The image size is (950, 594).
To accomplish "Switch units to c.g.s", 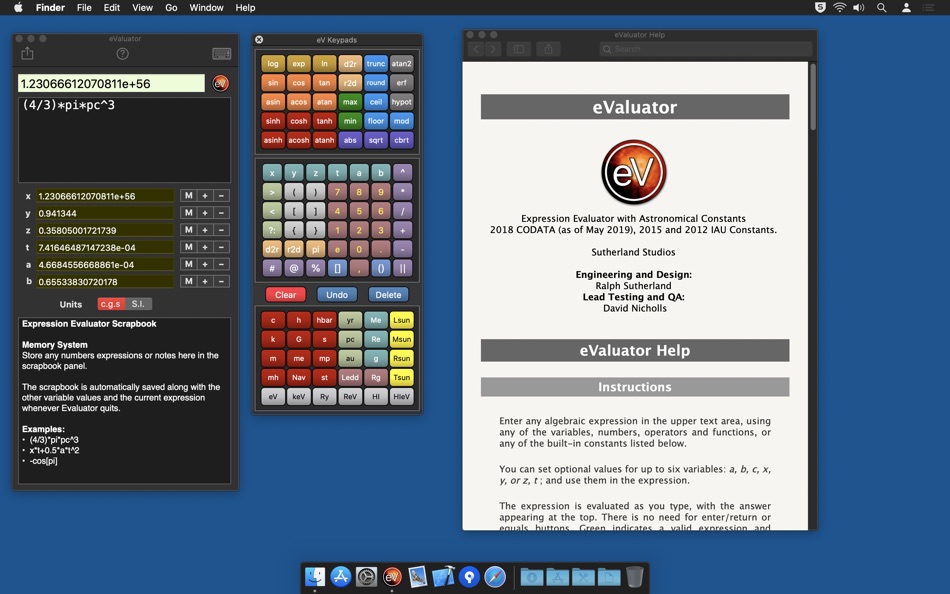I will tap(111, 304).
